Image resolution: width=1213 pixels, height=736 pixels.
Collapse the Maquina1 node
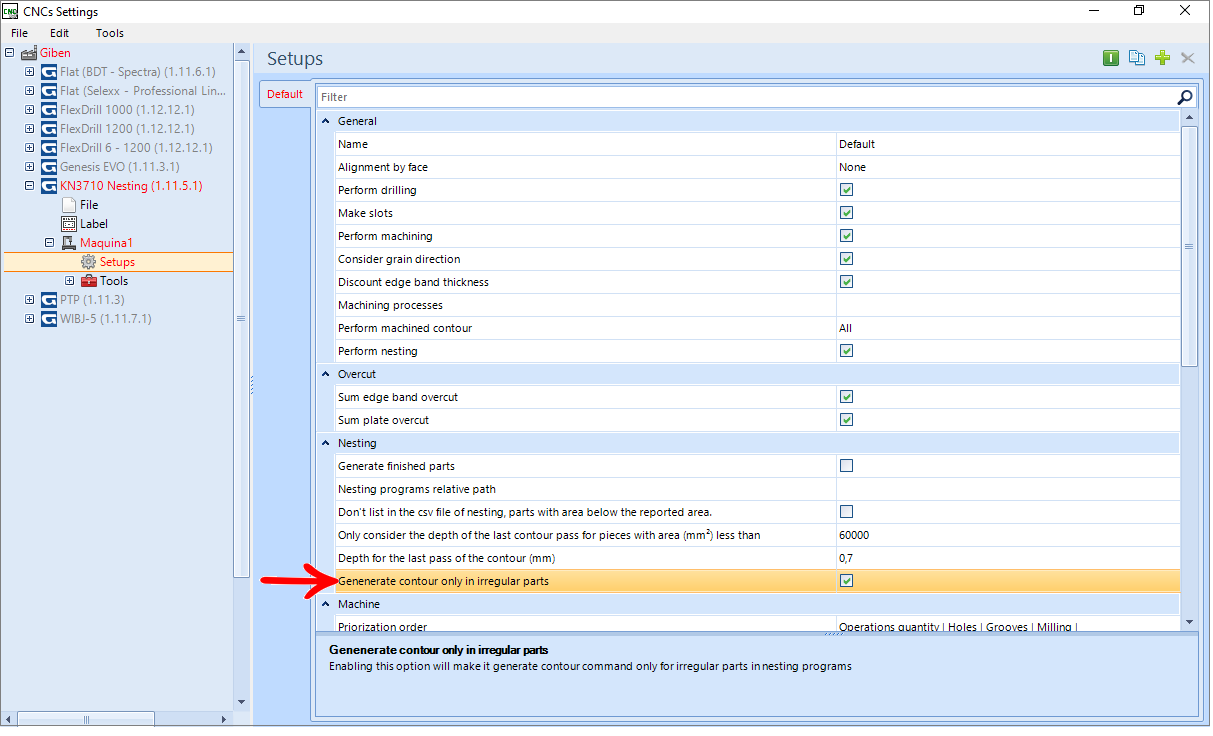[x=50, y=243]
